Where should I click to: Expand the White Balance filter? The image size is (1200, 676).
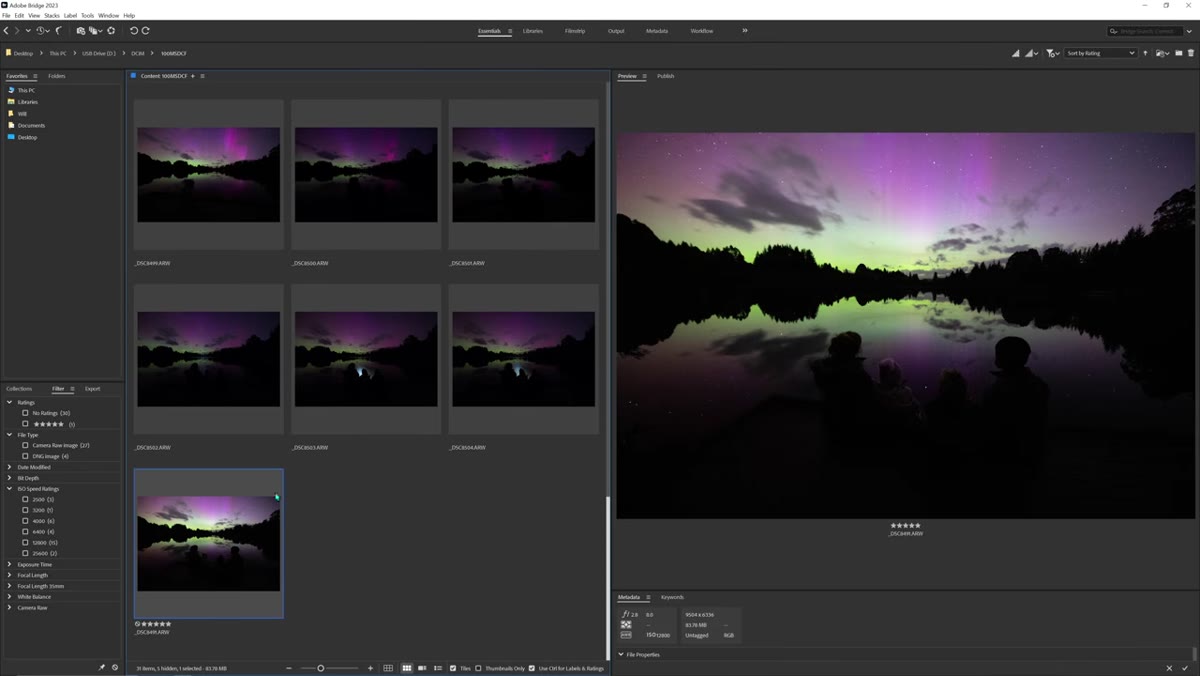pos(10,597)
